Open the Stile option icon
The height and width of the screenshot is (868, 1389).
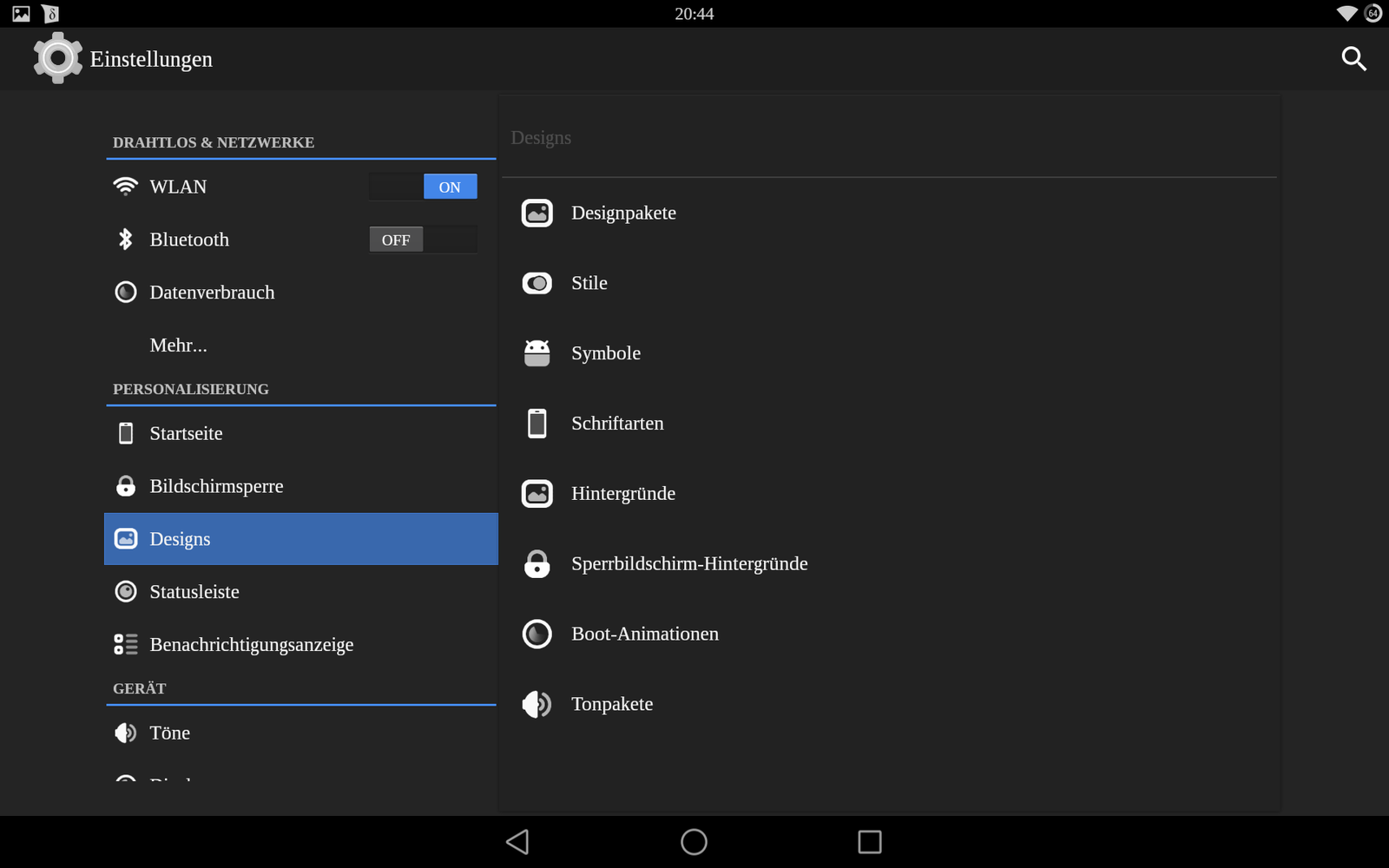click(537, 283)
